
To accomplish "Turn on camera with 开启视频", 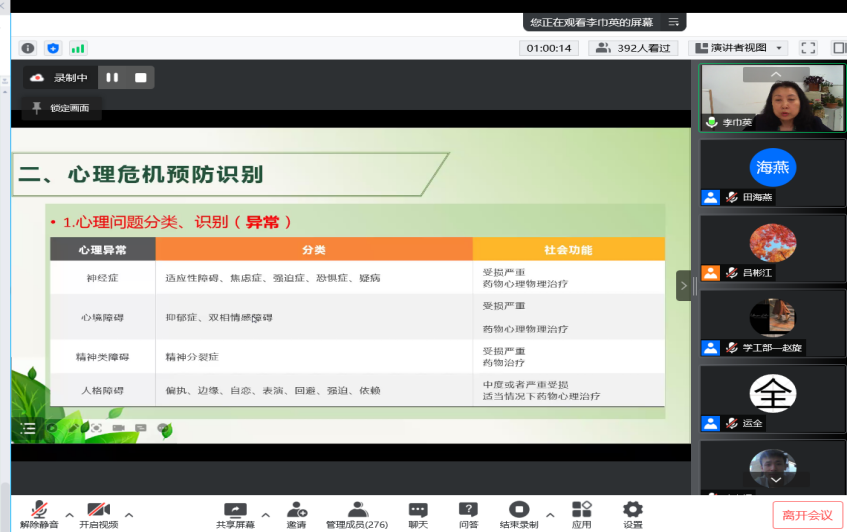I will pyautogui.click(x=98, y=515).
